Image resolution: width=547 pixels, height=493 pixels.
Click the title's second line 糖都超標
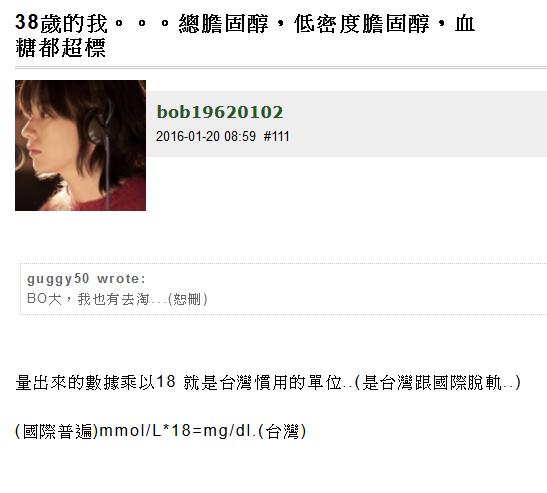(60, 48)
